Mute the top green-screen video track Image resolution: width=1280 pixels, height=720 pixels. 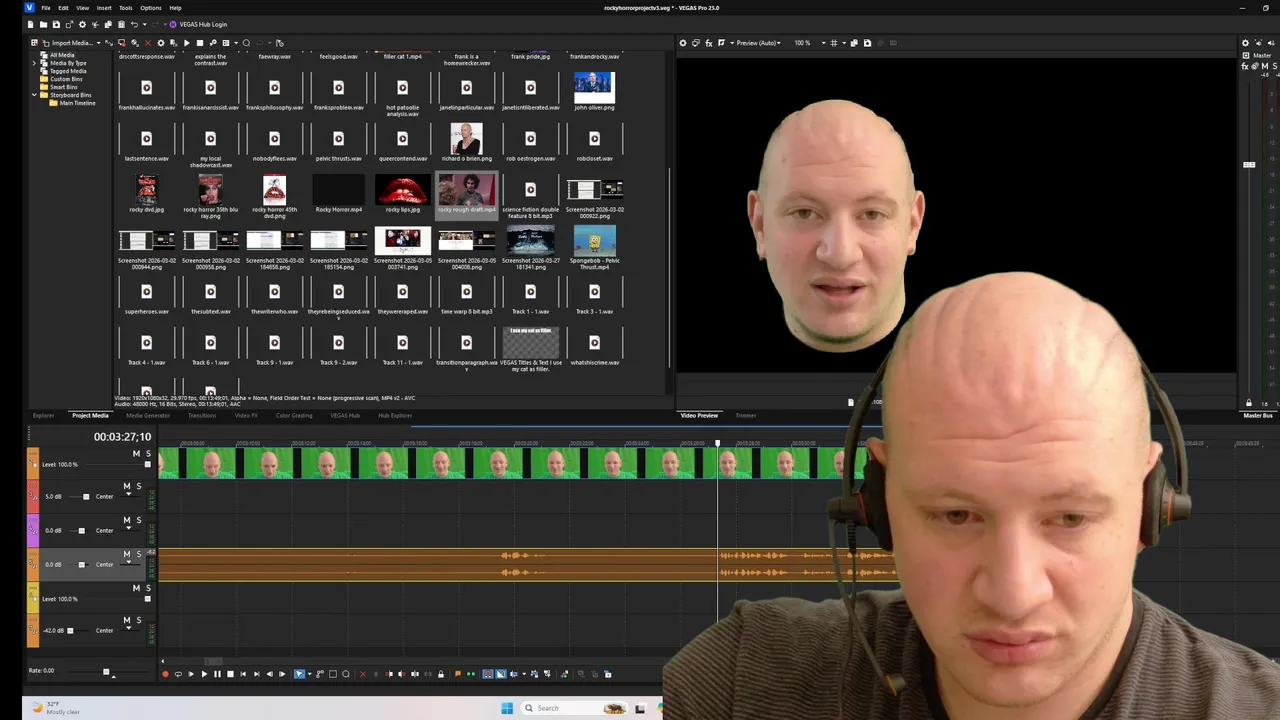coord(136,454)
